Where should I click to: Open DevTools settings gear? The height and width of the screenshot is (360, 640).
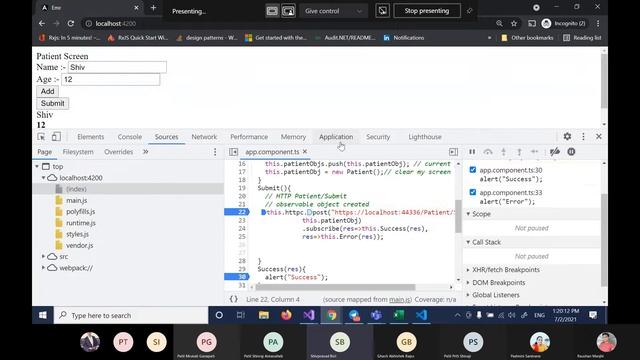(567, 136)
